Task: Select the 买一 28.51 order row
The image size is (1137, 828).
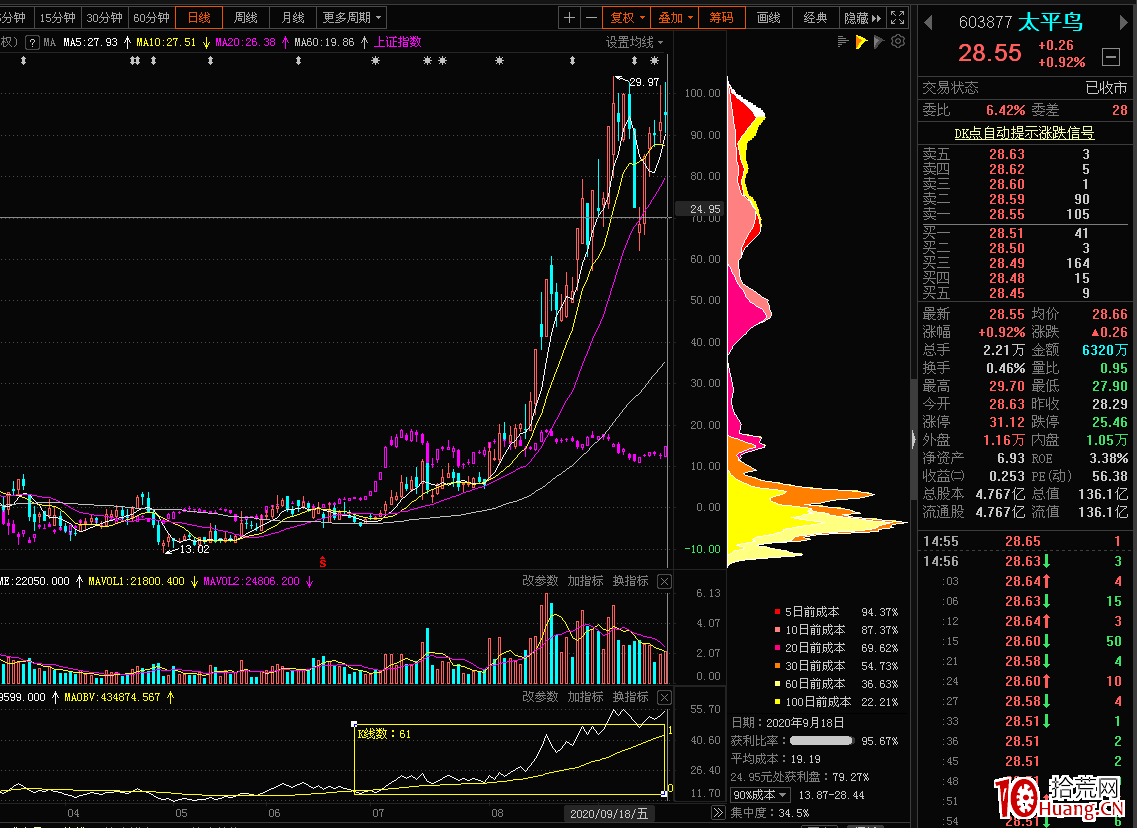Action: click(1025, 233)
